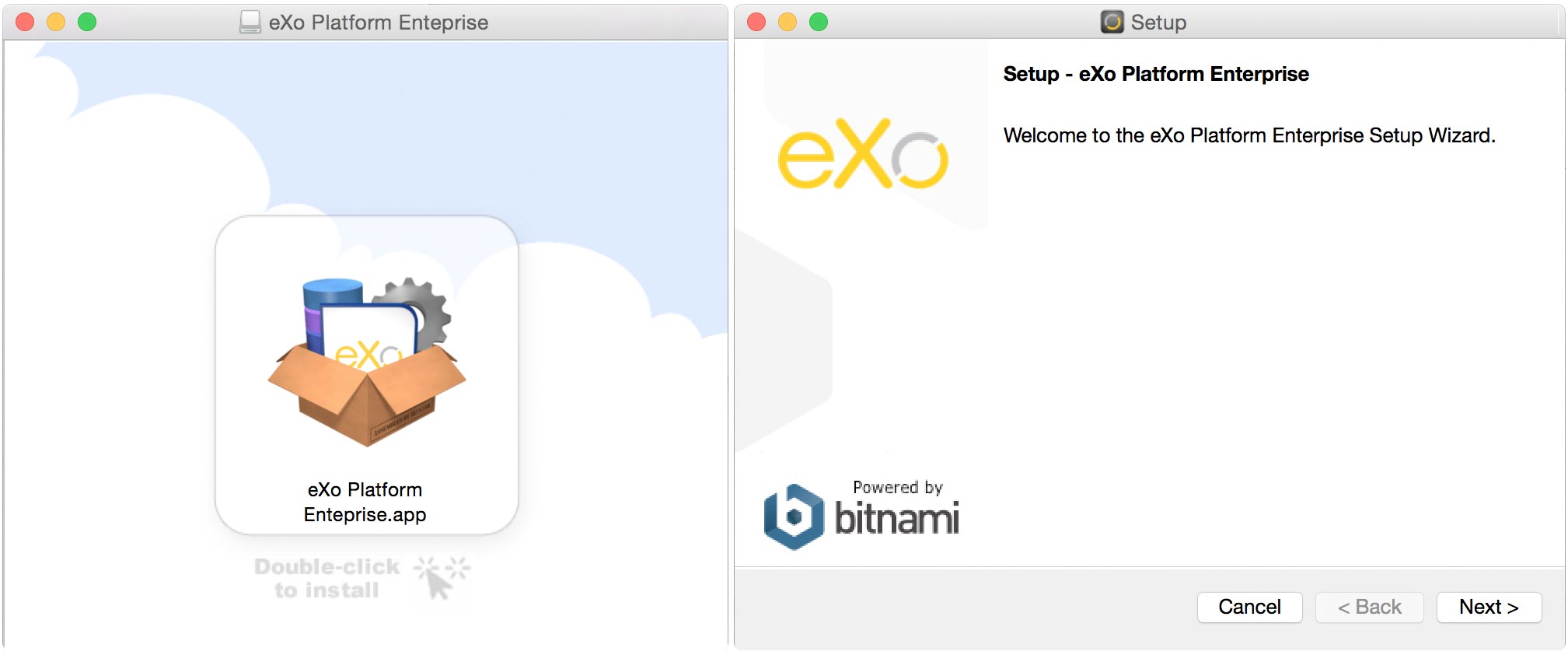This screenshot has height=655, width=1568.
Task: Click Next to continue setup
Action: pyautogui.click(x=1489, y=607)
